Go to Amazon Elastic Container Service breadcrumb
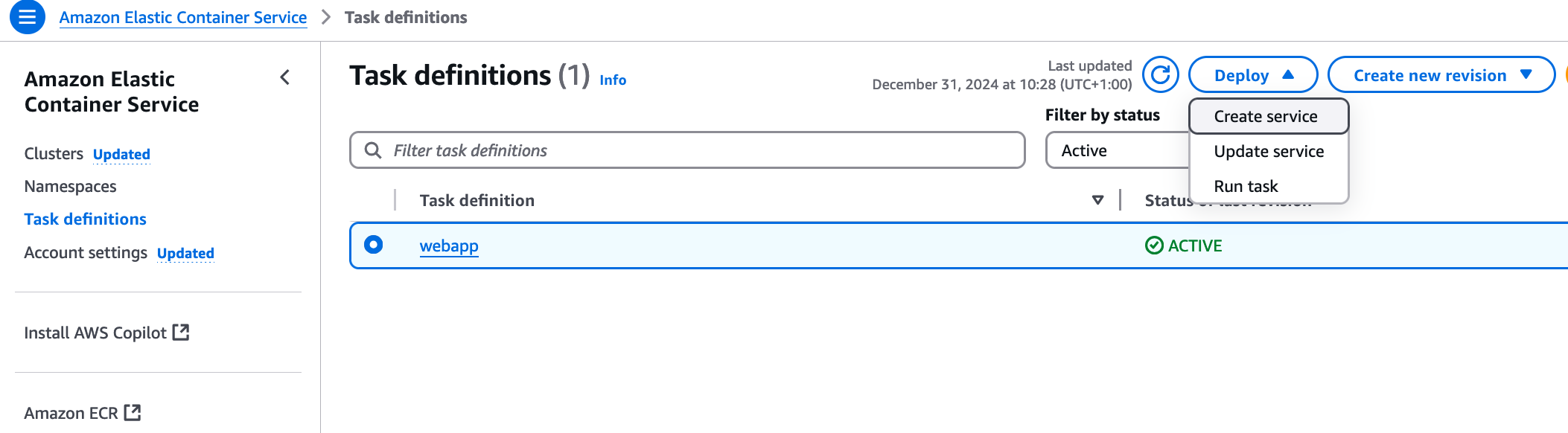Image resolution: width=1568 pixels, height=433 pixels. (x=183, y=18)
